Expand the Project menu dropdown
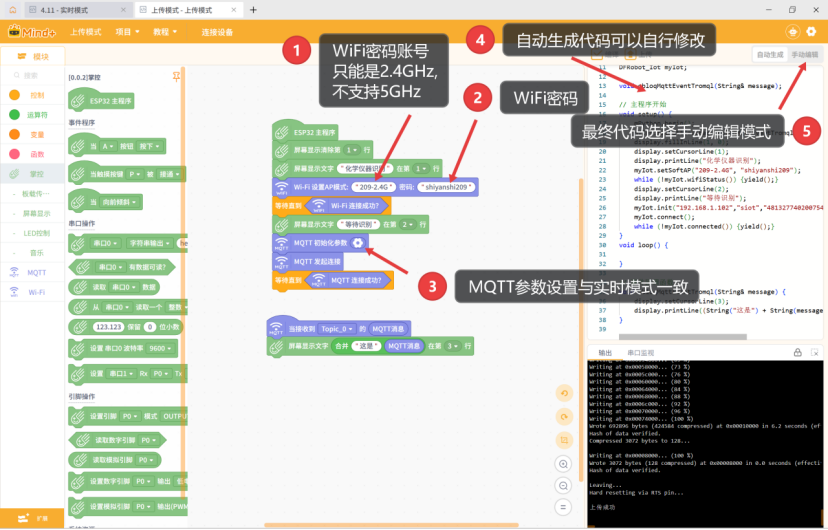828x530 pixels. point(126,32)
